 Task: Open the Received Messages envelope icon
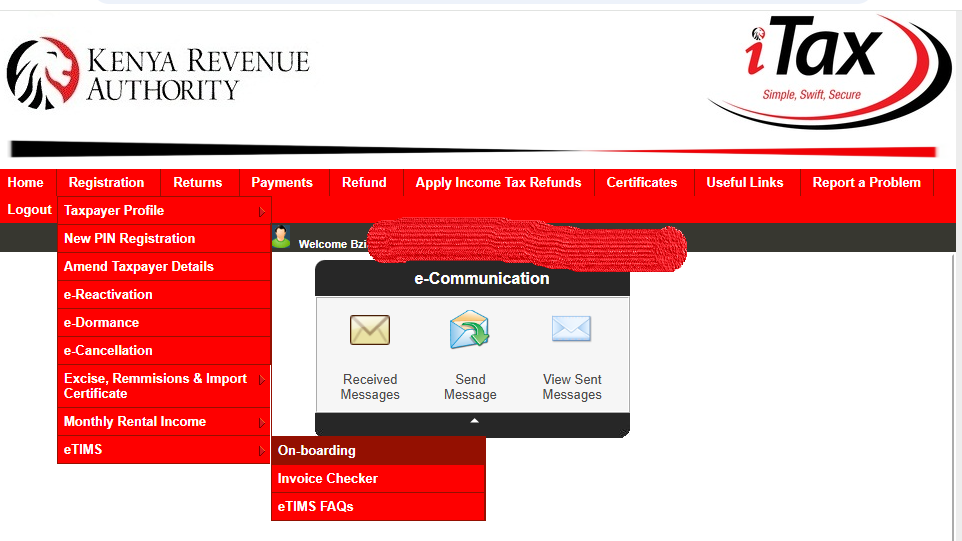tap(369, 330)
